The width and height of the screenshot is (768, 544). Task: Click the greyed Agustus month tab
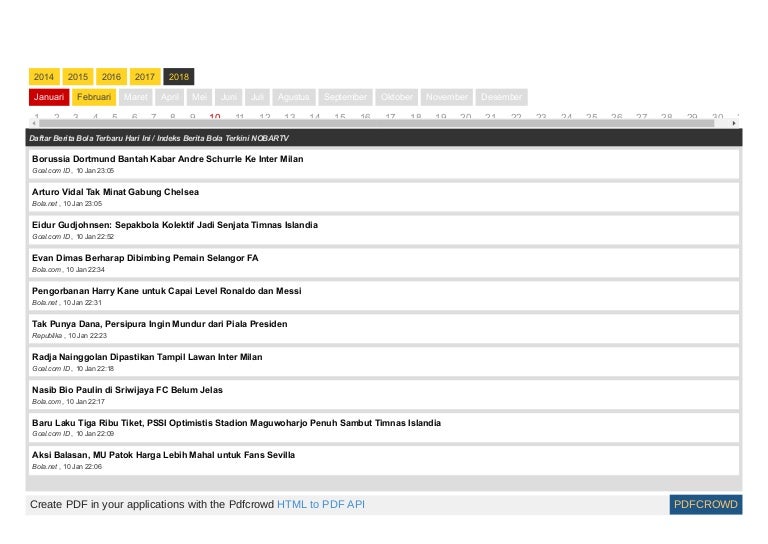tap(294, 97)
